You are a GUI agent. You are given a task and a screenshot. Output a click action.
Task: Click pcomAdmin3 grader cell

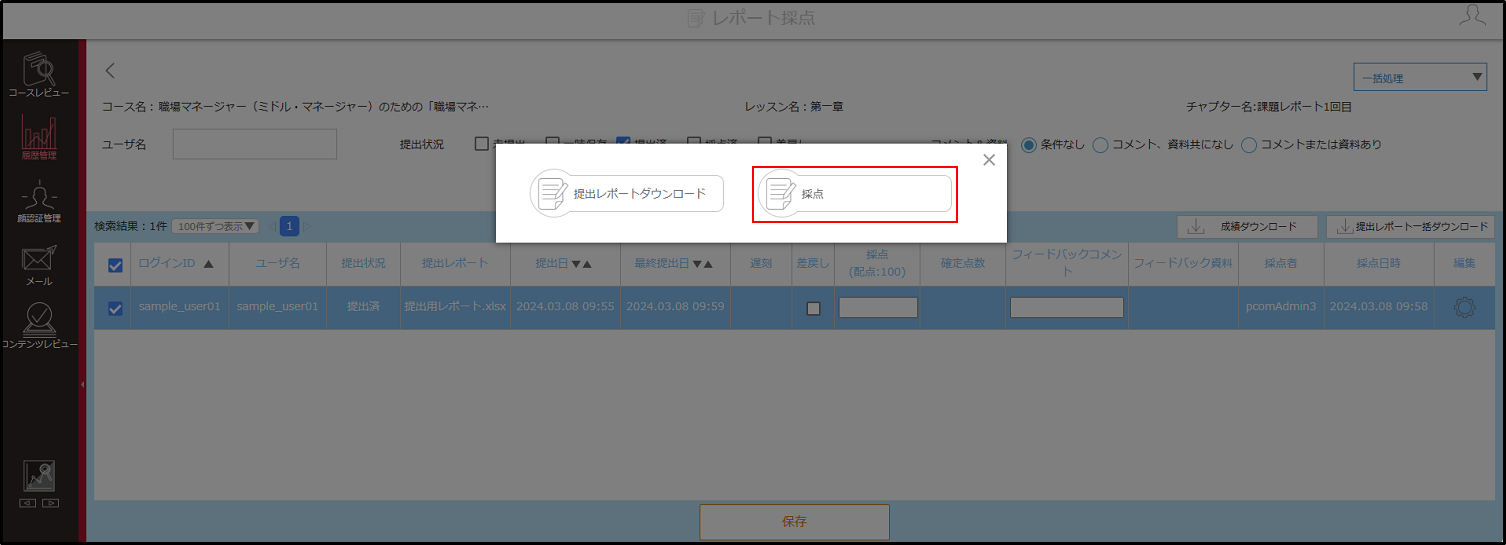1281,307
